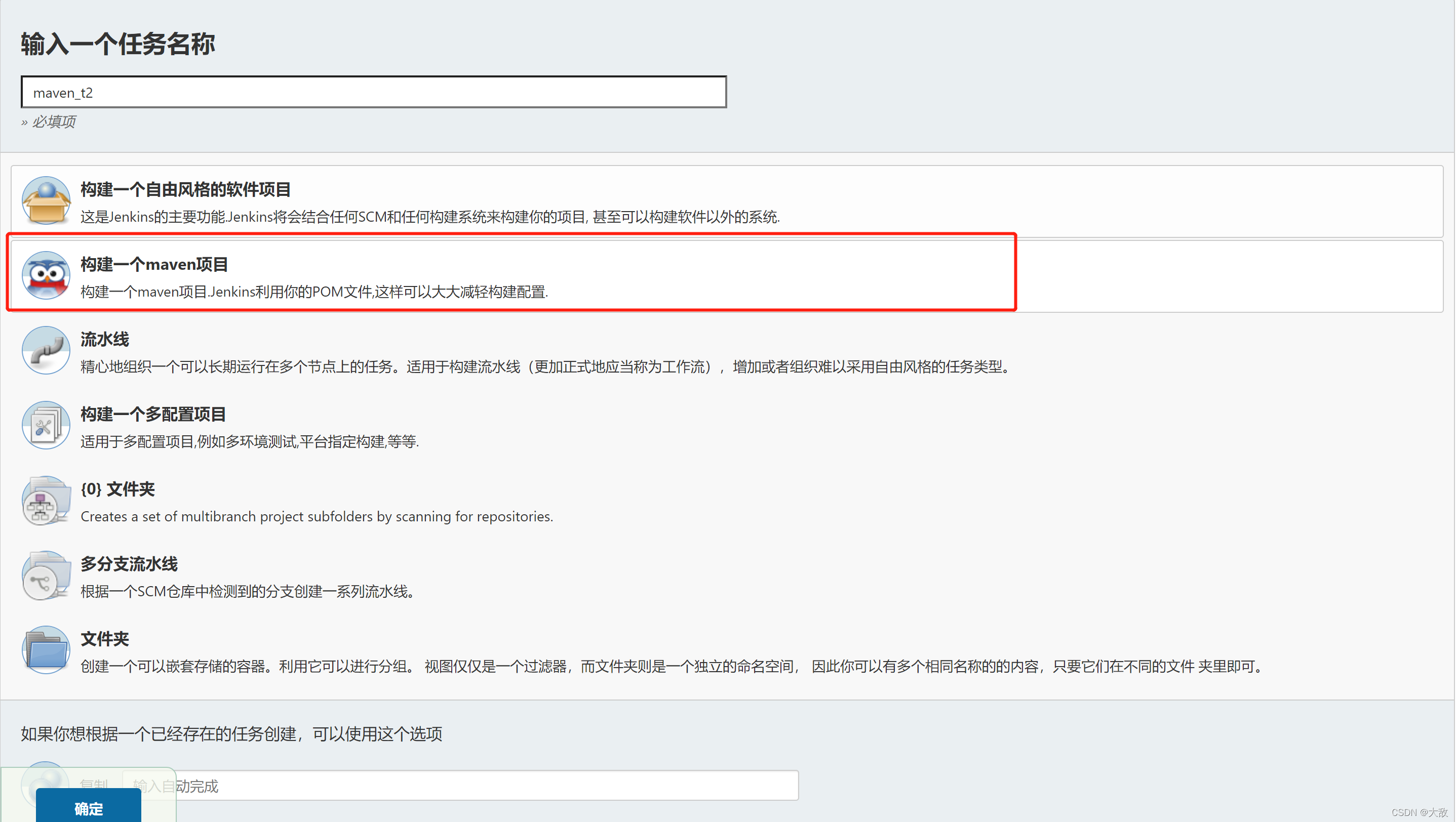The width and height of the screenshot is (1456, 822).
Task: Click the maven project owl icon
Action: [x=46, y=275]
